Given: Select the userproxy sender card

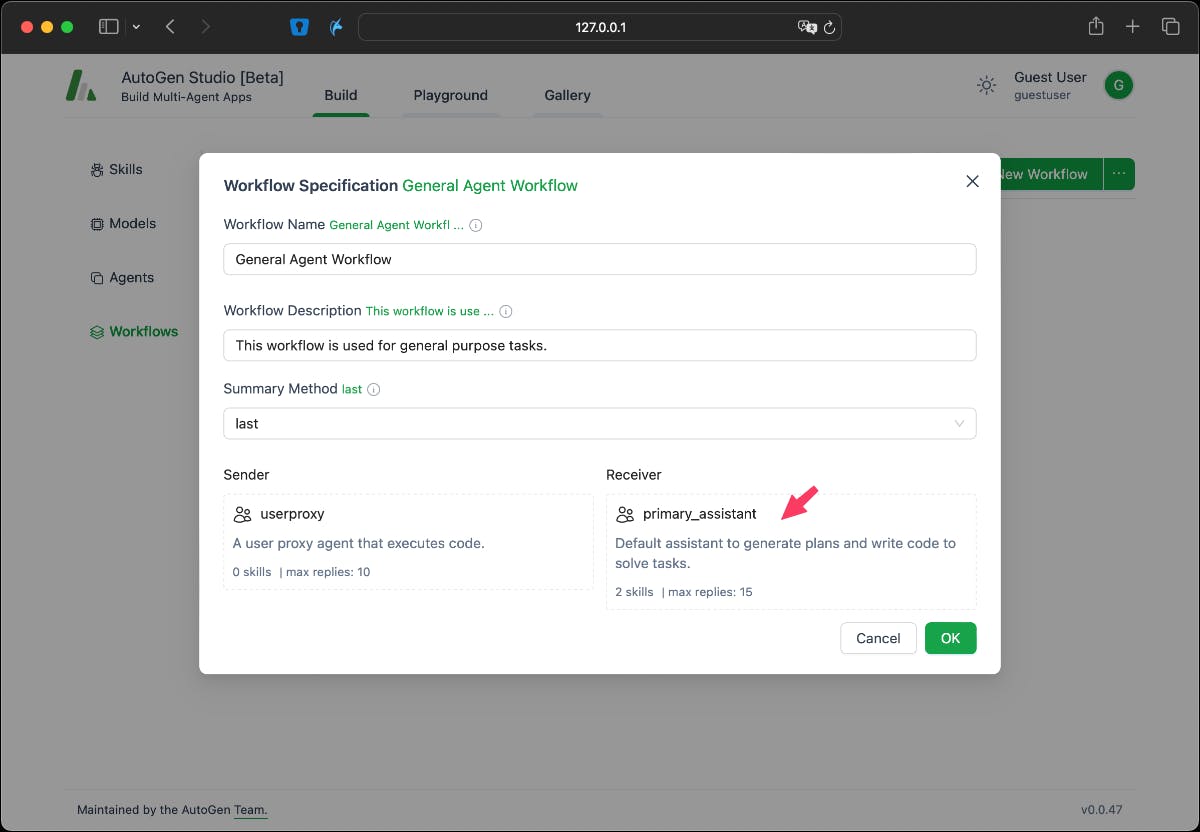Looking at the screenshot, I should click(408, 542).
